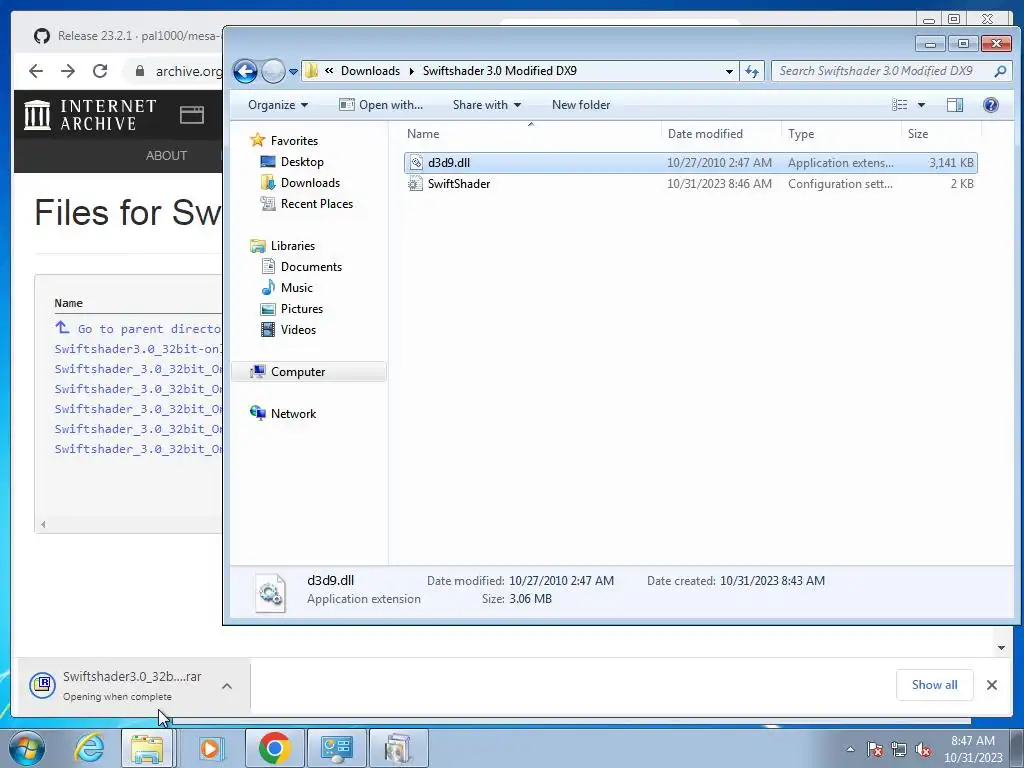Open Windows Media Player from taskbar
1024x768 pixels.
click(210, 748)
